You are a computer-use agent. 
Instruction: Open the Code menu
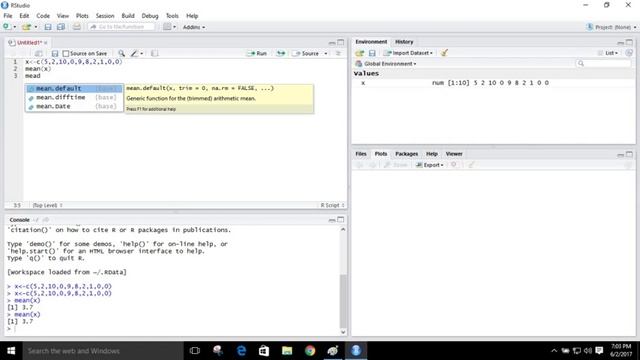(43, 16)
